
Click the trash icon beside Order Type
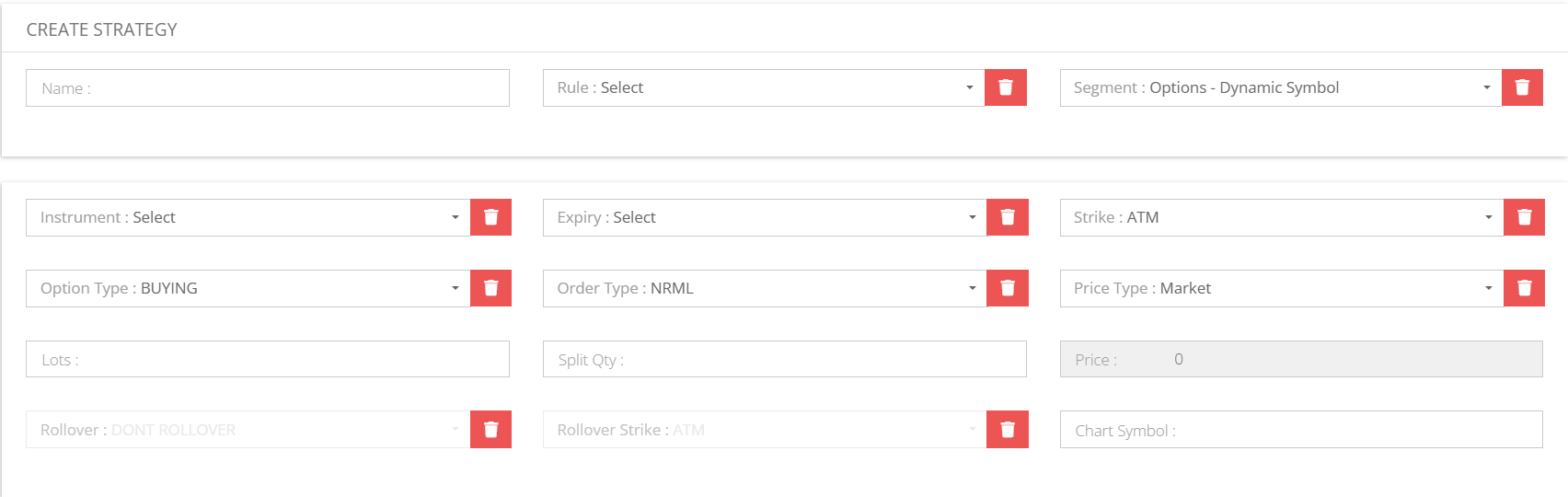click(x=1007, y=288)
